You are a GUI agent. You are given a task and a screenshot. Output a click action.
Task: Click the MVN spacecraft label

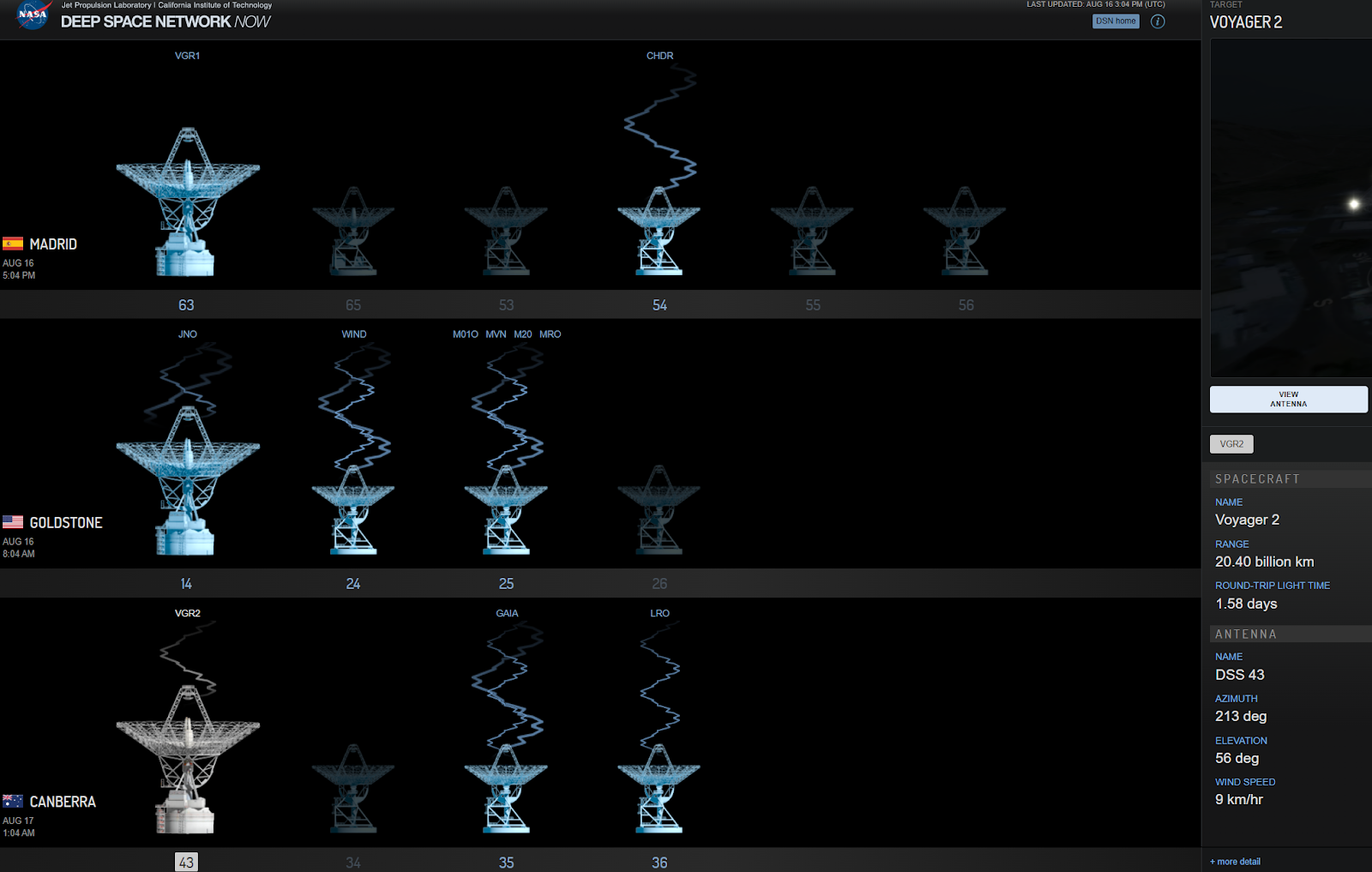[x=496, y=334]
